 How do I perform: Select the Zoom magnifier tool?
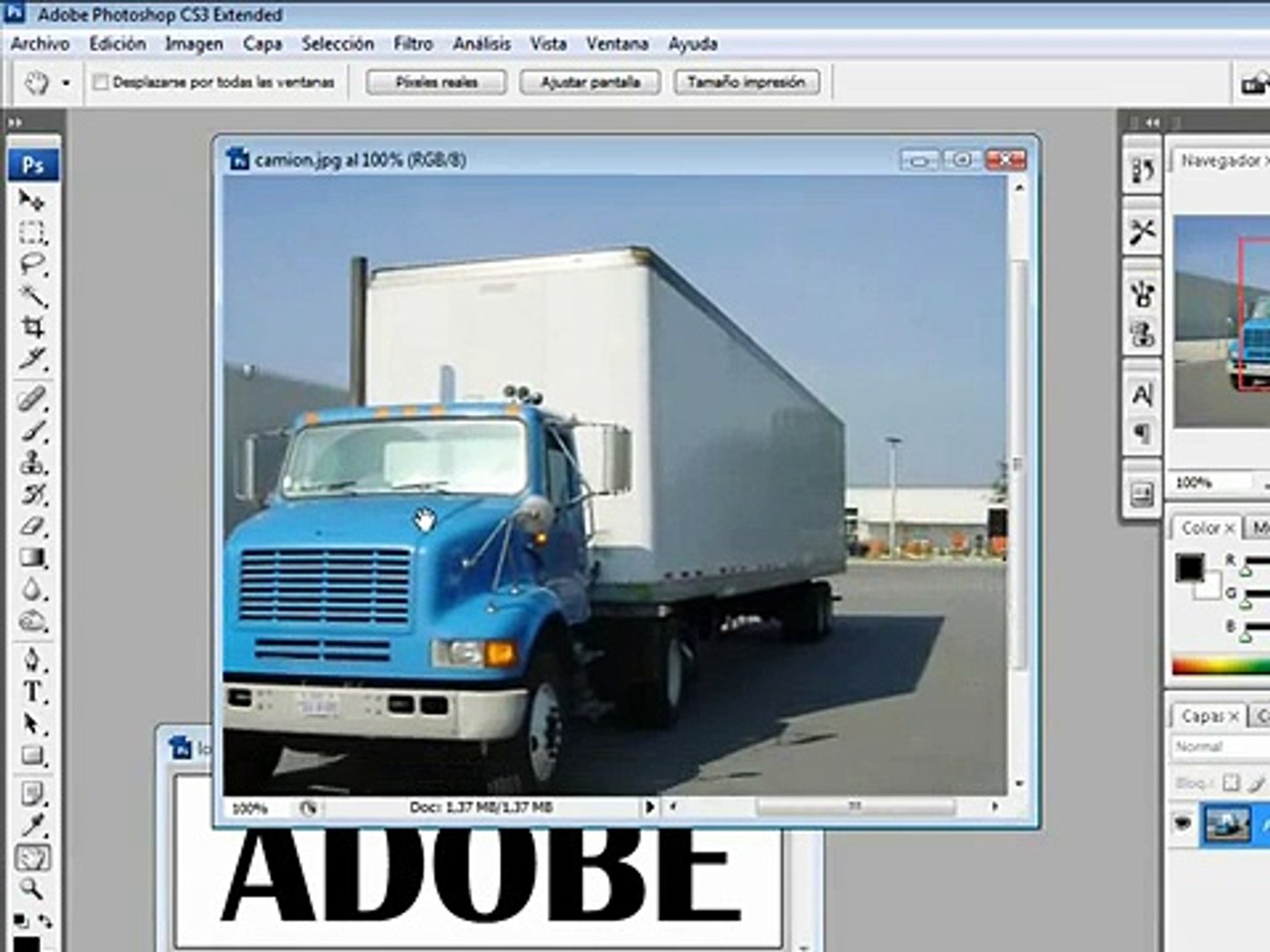[32, 889]
